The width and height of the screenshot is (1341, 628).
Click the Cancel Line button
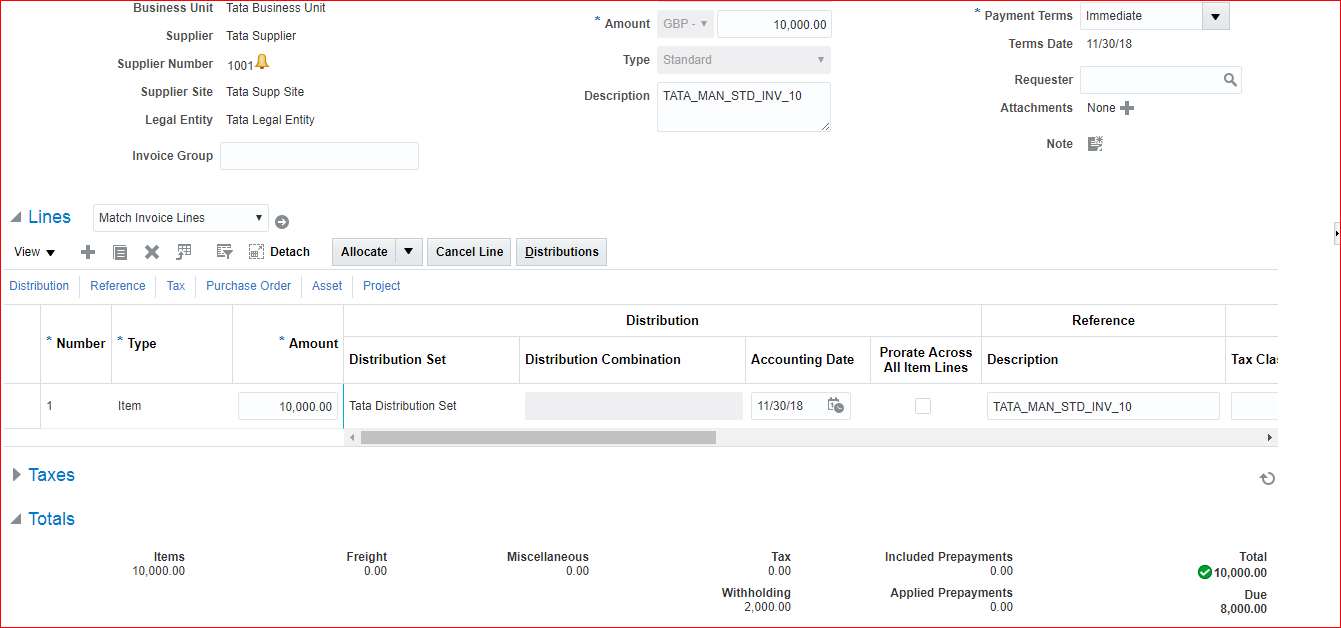tap(469, 252)
